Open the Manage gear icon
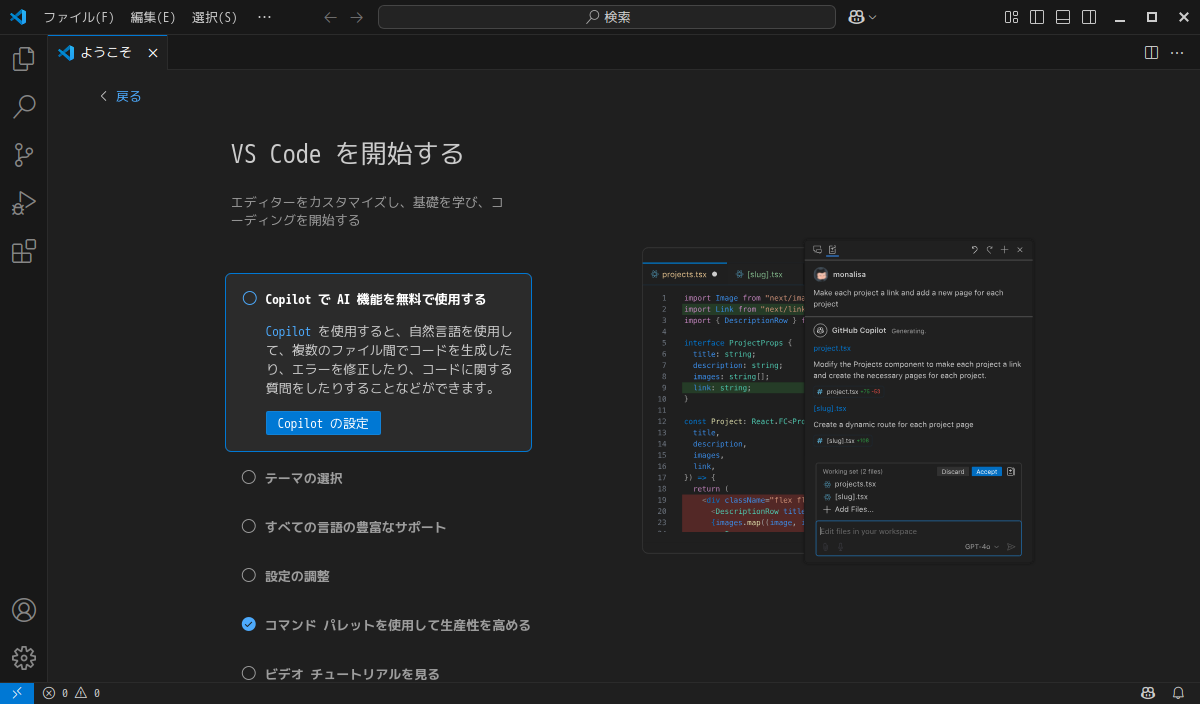 pos(23,657)
